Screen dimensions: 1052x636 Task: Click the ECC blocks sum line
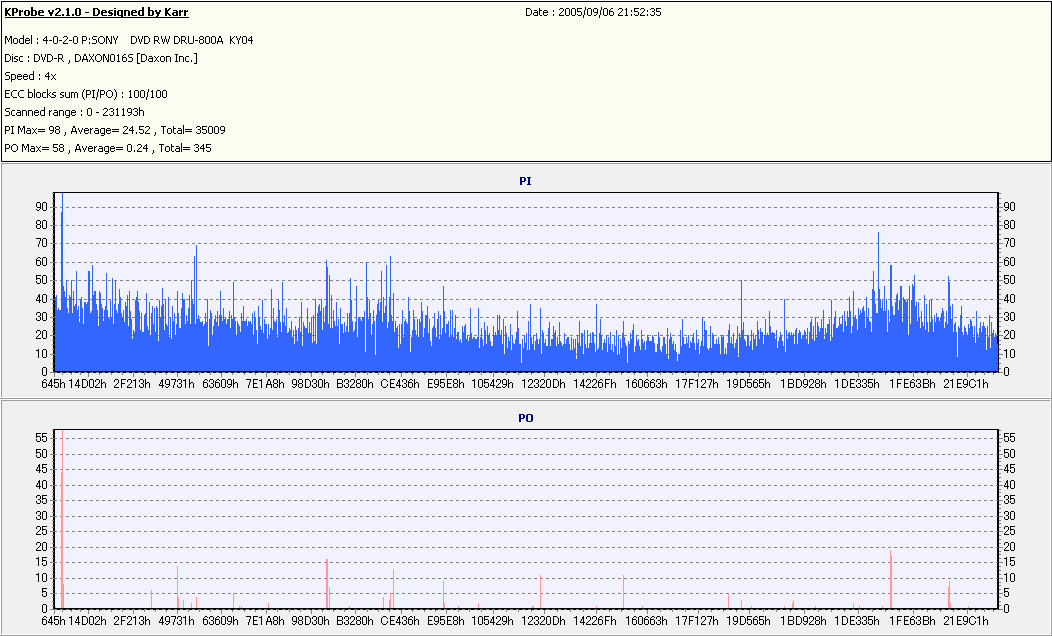pos(86,95)
